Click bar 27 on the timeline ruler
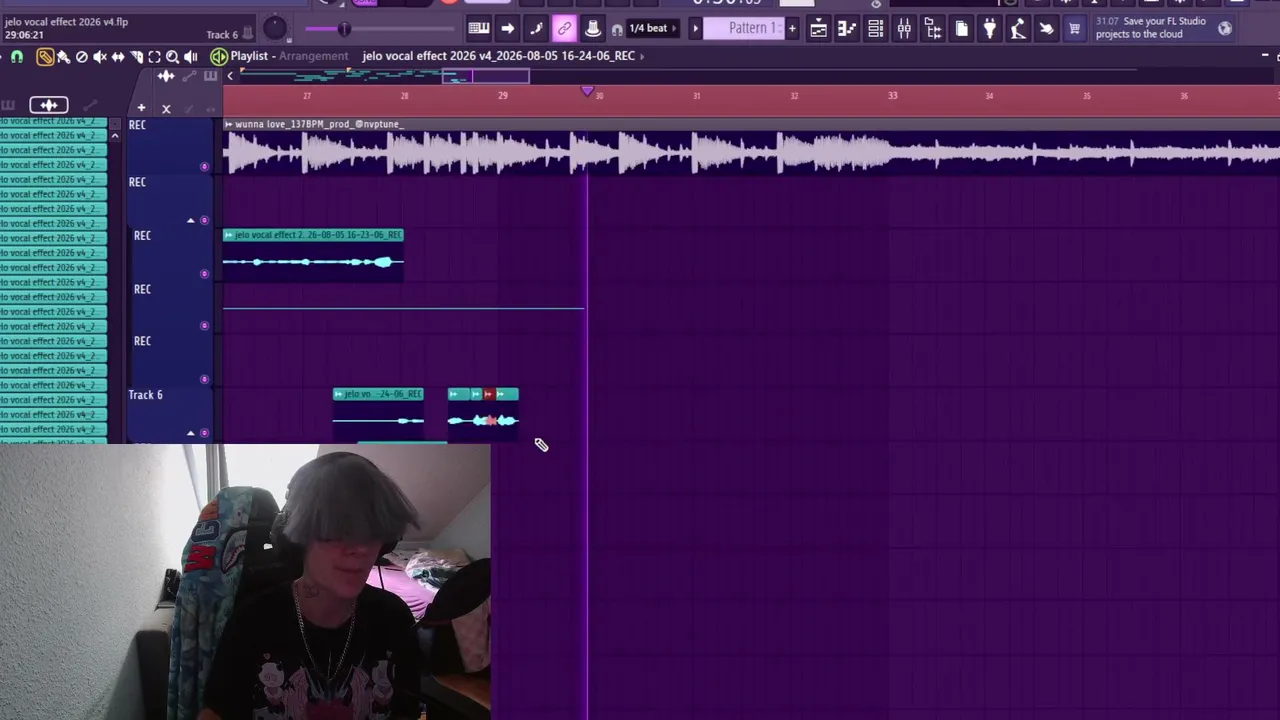1280x720 pixels. pyautogui.click(x=307, y=96)
